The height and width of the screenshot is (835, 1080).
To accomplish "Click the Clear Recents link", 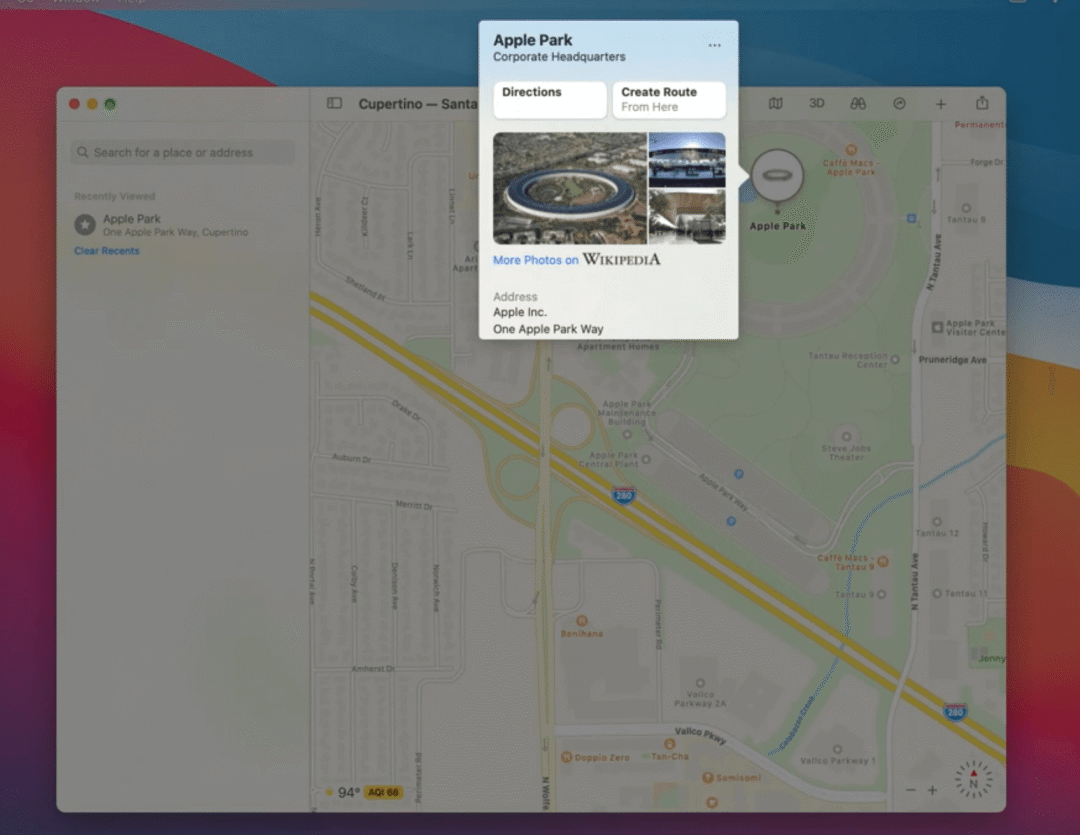I will pos(107,251).
